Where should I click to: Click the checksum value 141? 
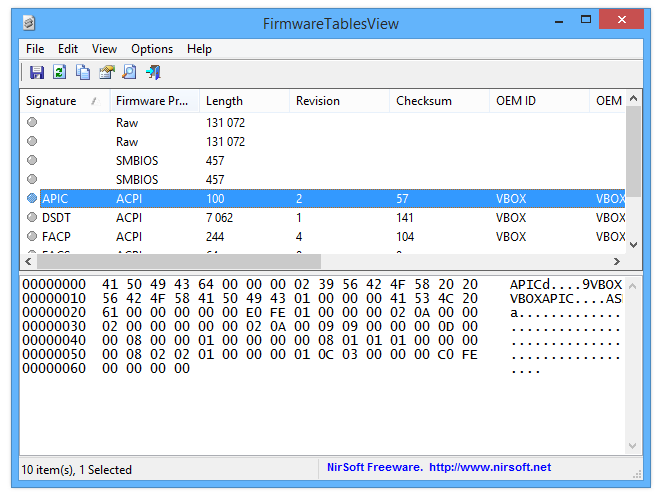click(404, 217)
